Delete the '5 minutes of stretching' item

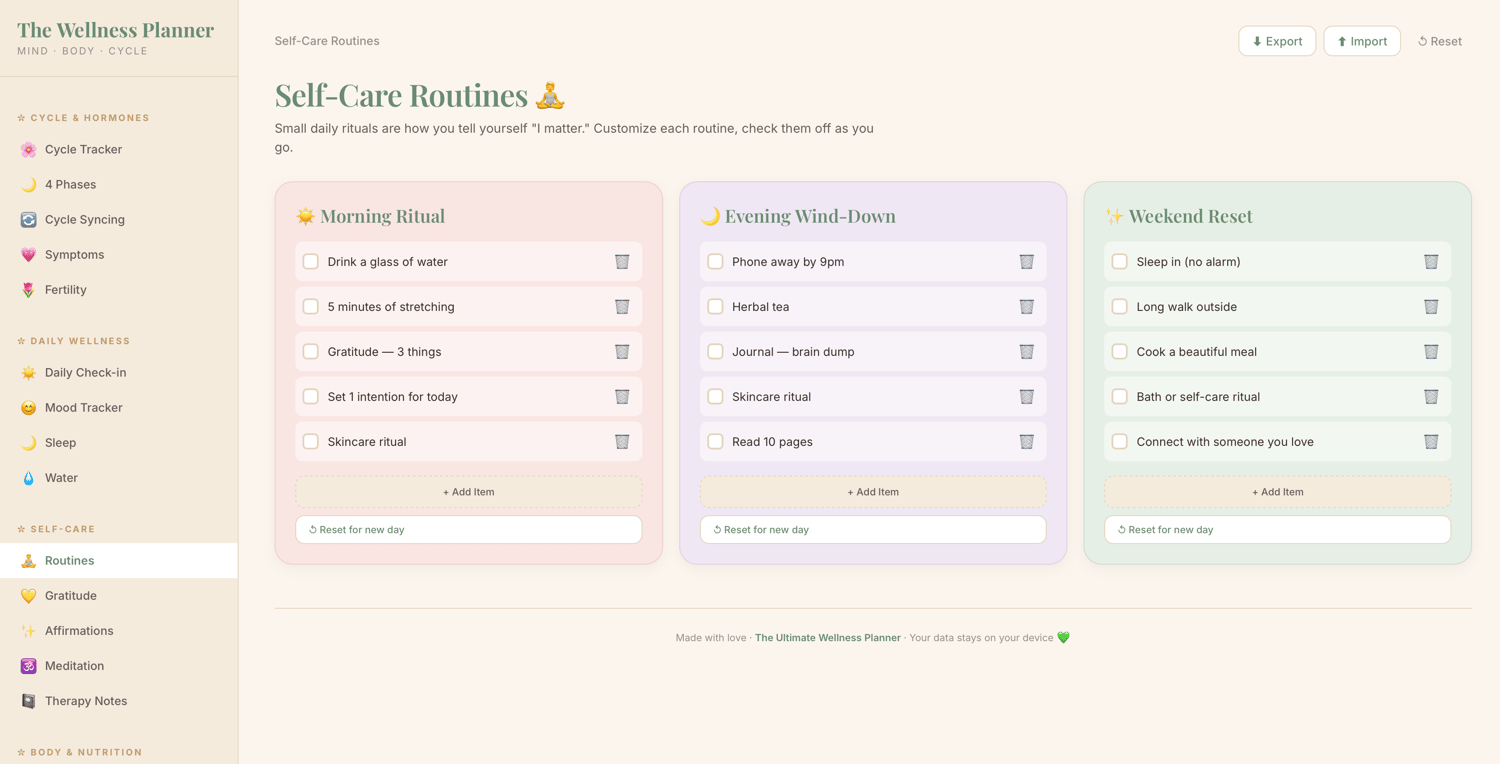click(622, 307)
